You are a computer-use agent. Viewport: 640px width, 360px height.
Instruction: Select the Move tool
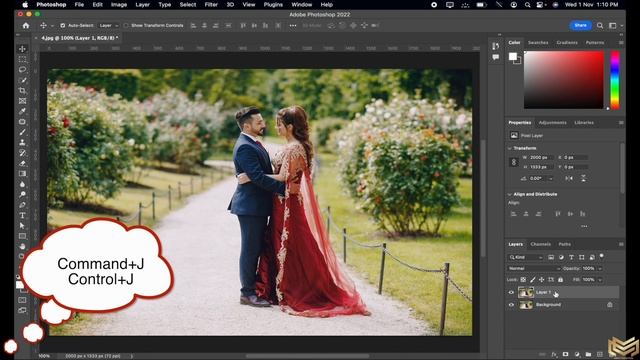(x=22, y=49)
